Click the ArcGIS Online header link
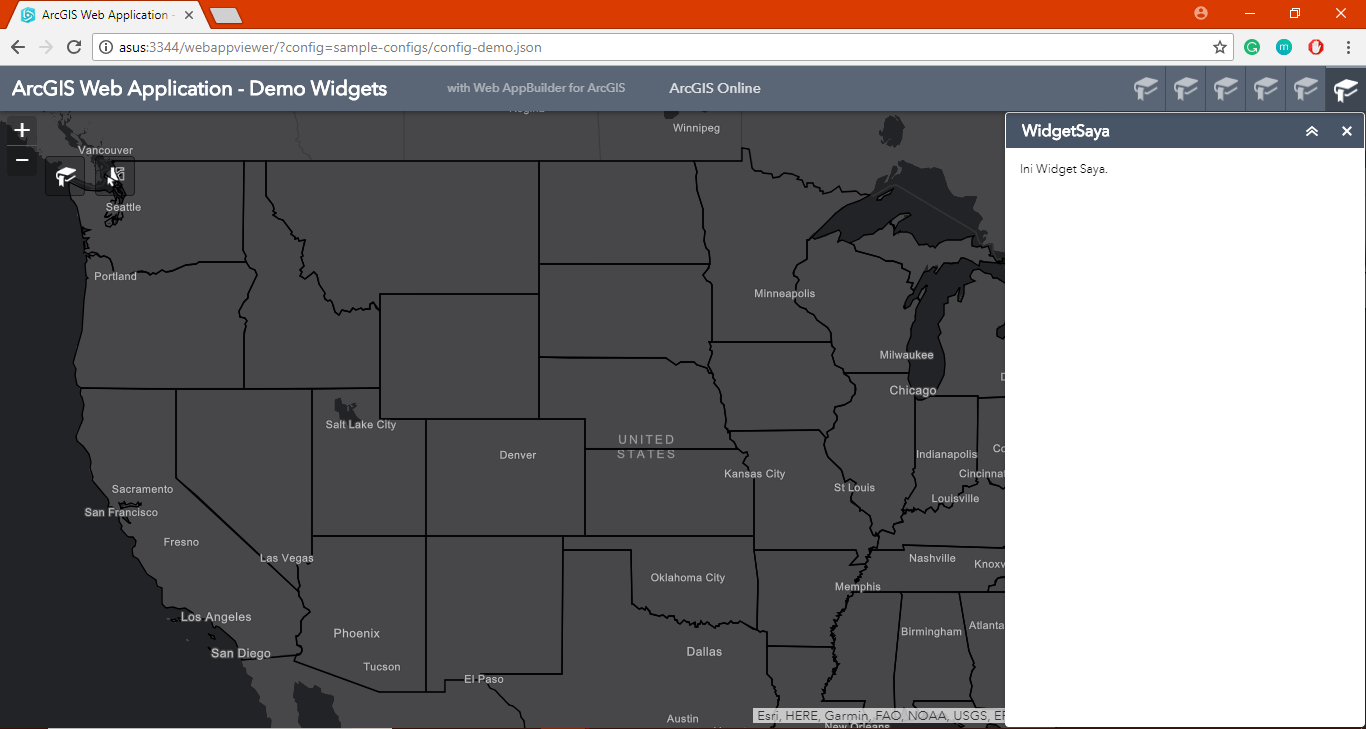The height and width of the screenshot is (729, 1366). 715,88
